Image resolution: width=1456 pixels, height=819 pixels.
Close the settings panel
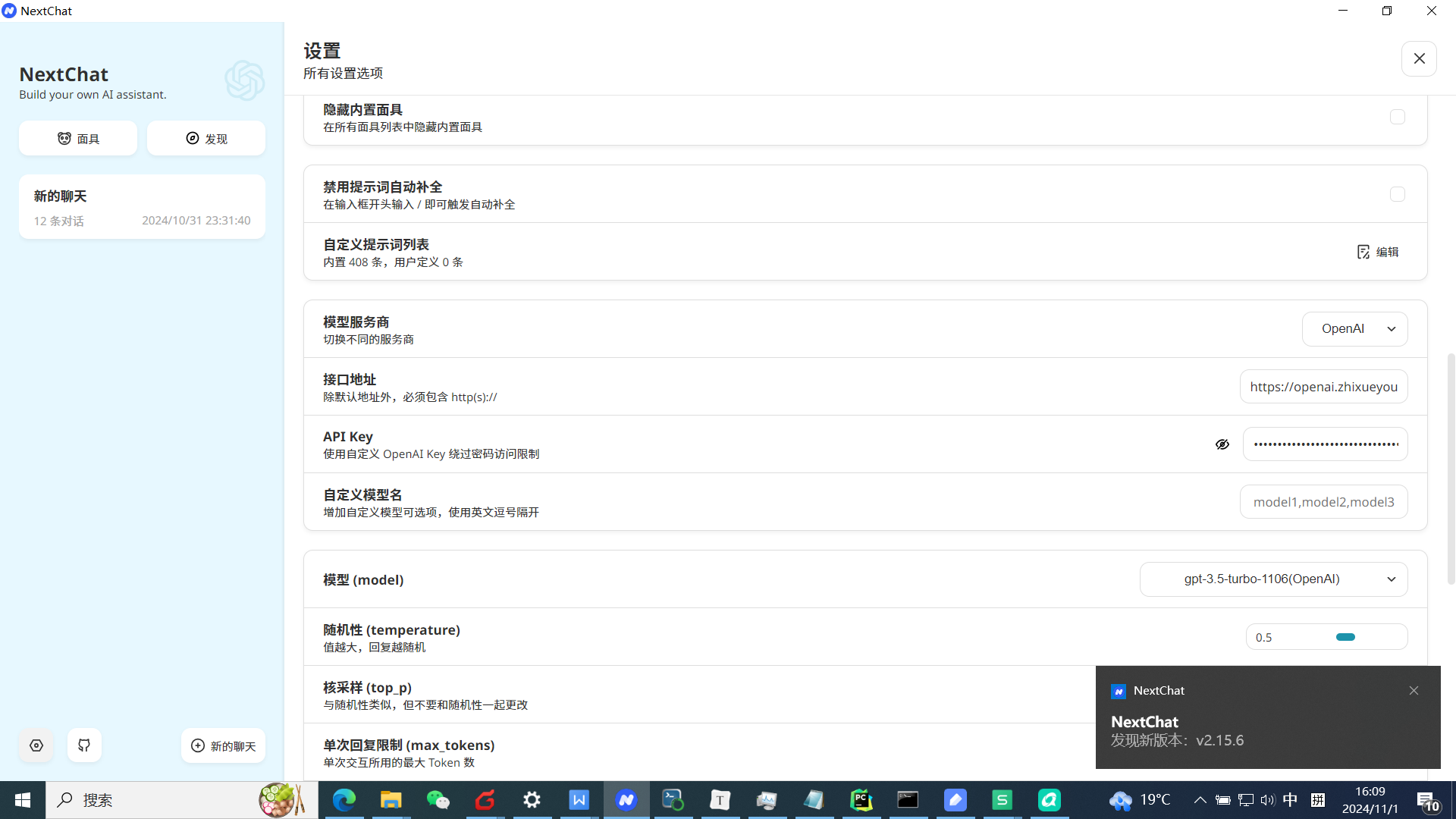click(1419, 58)
